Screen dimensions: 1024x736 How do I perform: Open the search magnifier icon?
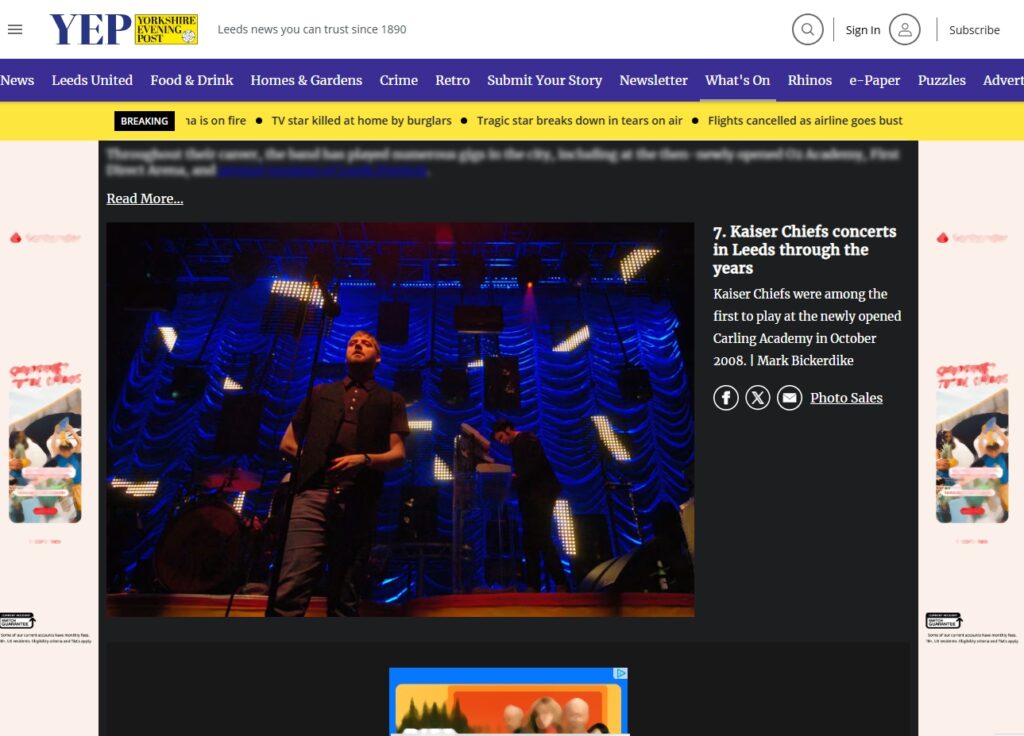coord(807,29)
